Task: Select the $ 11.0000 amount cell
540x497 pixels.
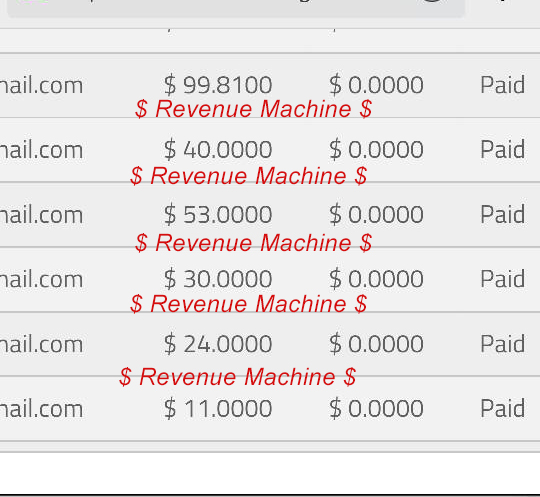Action: (x=218, y=408)
